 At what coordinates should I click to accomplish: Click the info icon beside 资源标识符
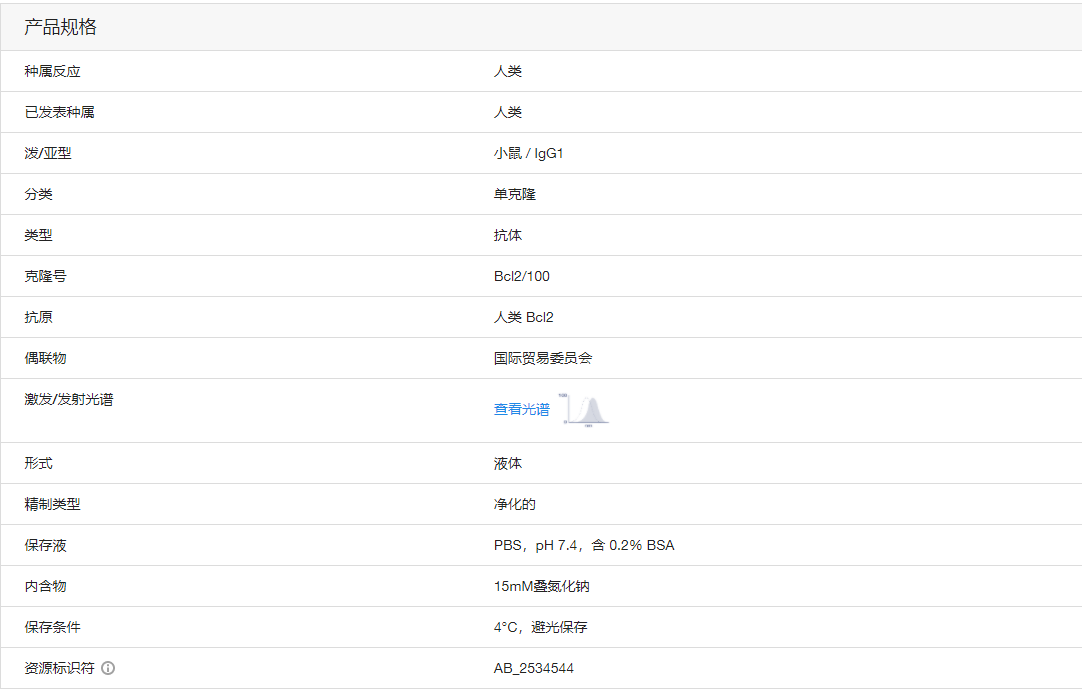tap(110, 668)
